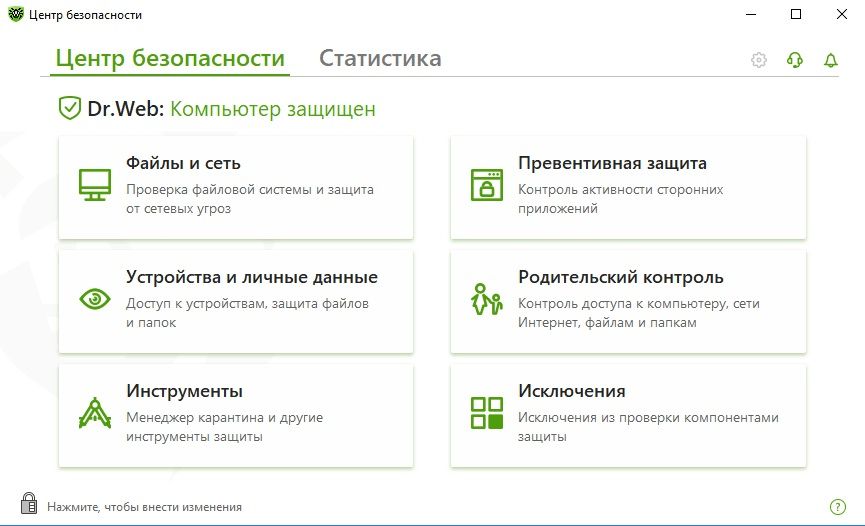Image resolution: width=865 pixels, height=526 pixels.
Task: Open the Файлы и сеть heading
Action: click(183, 163)
